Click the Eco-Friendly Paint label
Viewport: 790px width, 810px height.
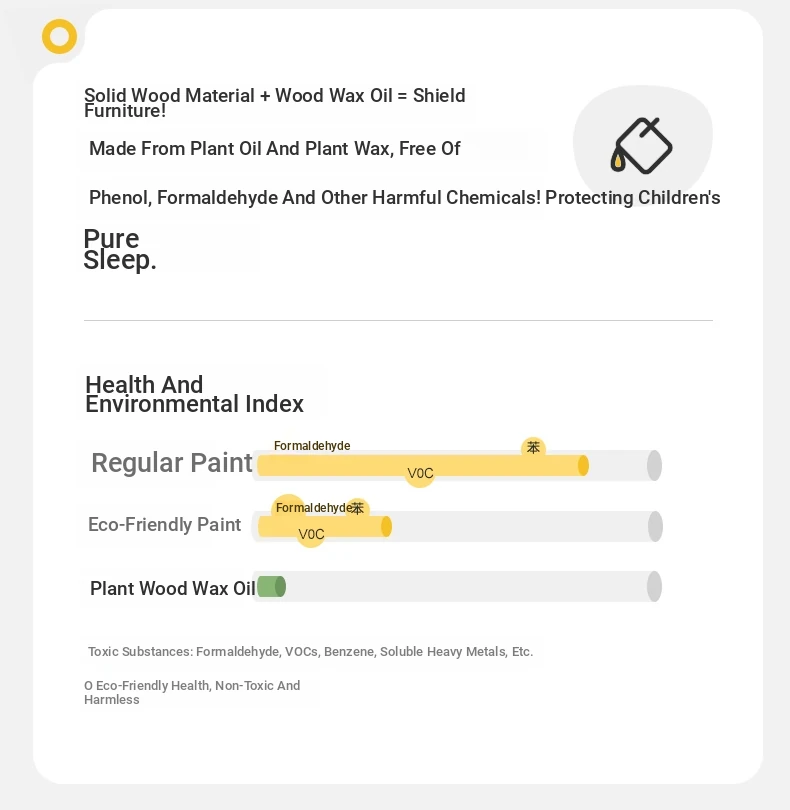pyautogui.click(x=164, y=525)
